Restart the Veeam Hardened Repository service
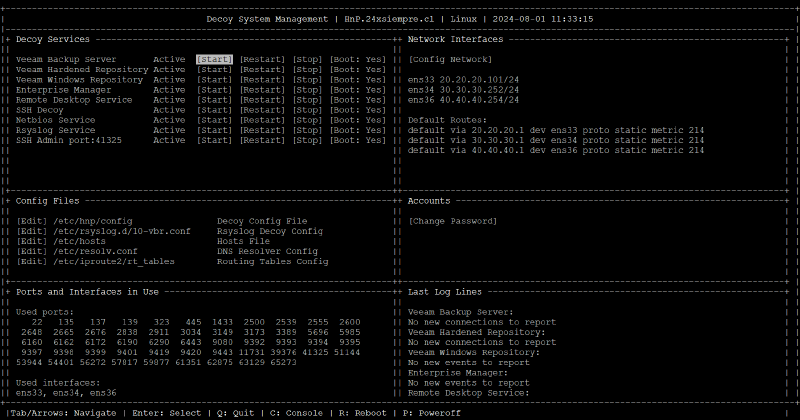The width and height of the screenshot is (800, 420). tap(262, 69)
